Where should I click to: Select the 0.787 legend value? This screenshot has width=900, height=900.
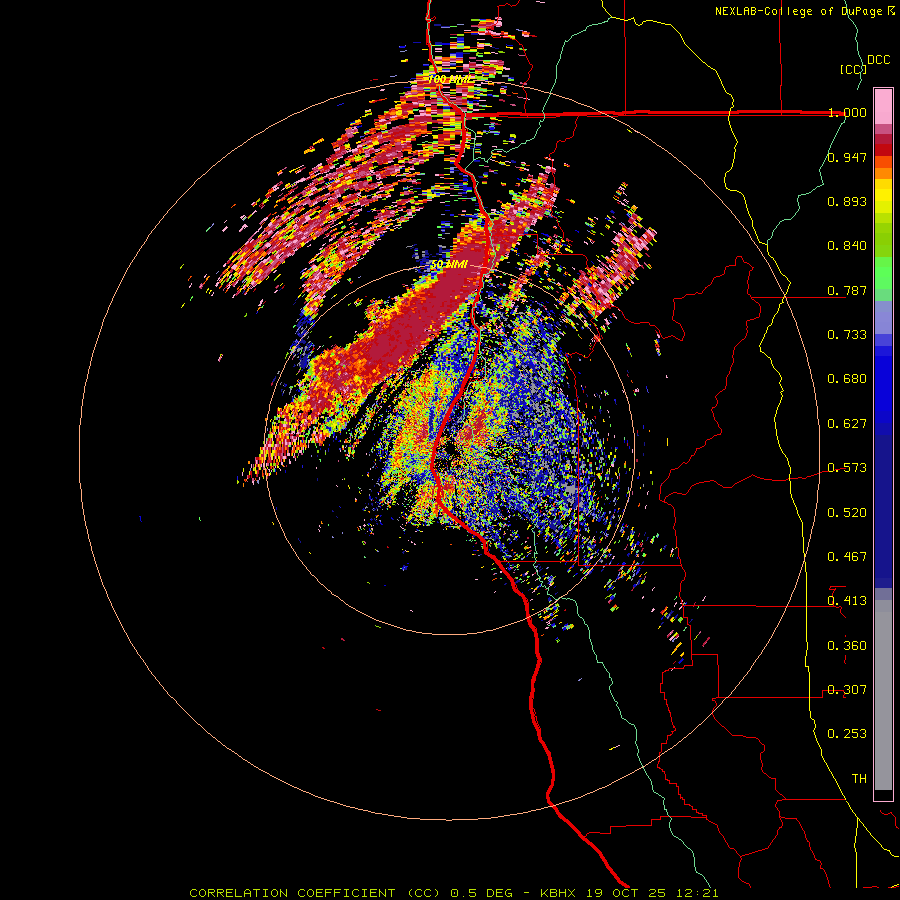847,290
